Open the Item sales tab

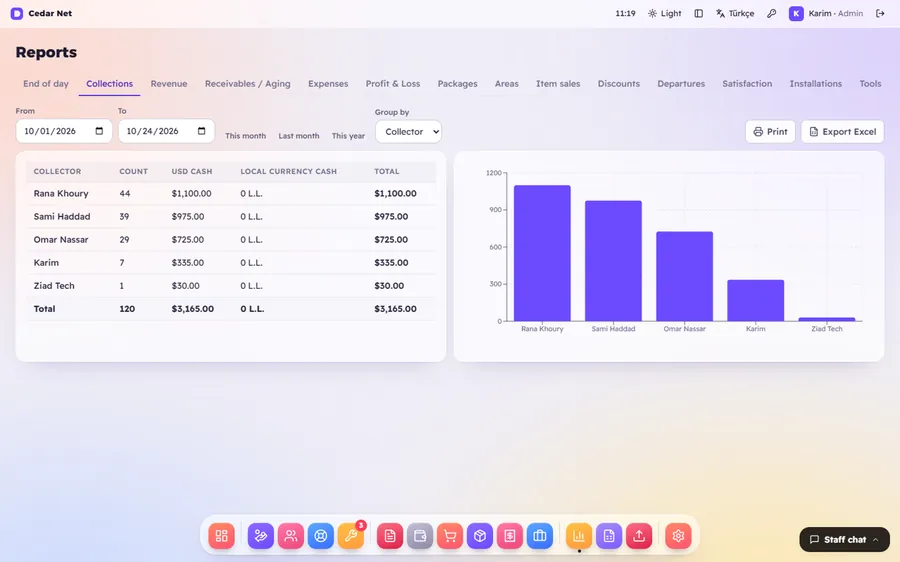(x=558, y=84)
